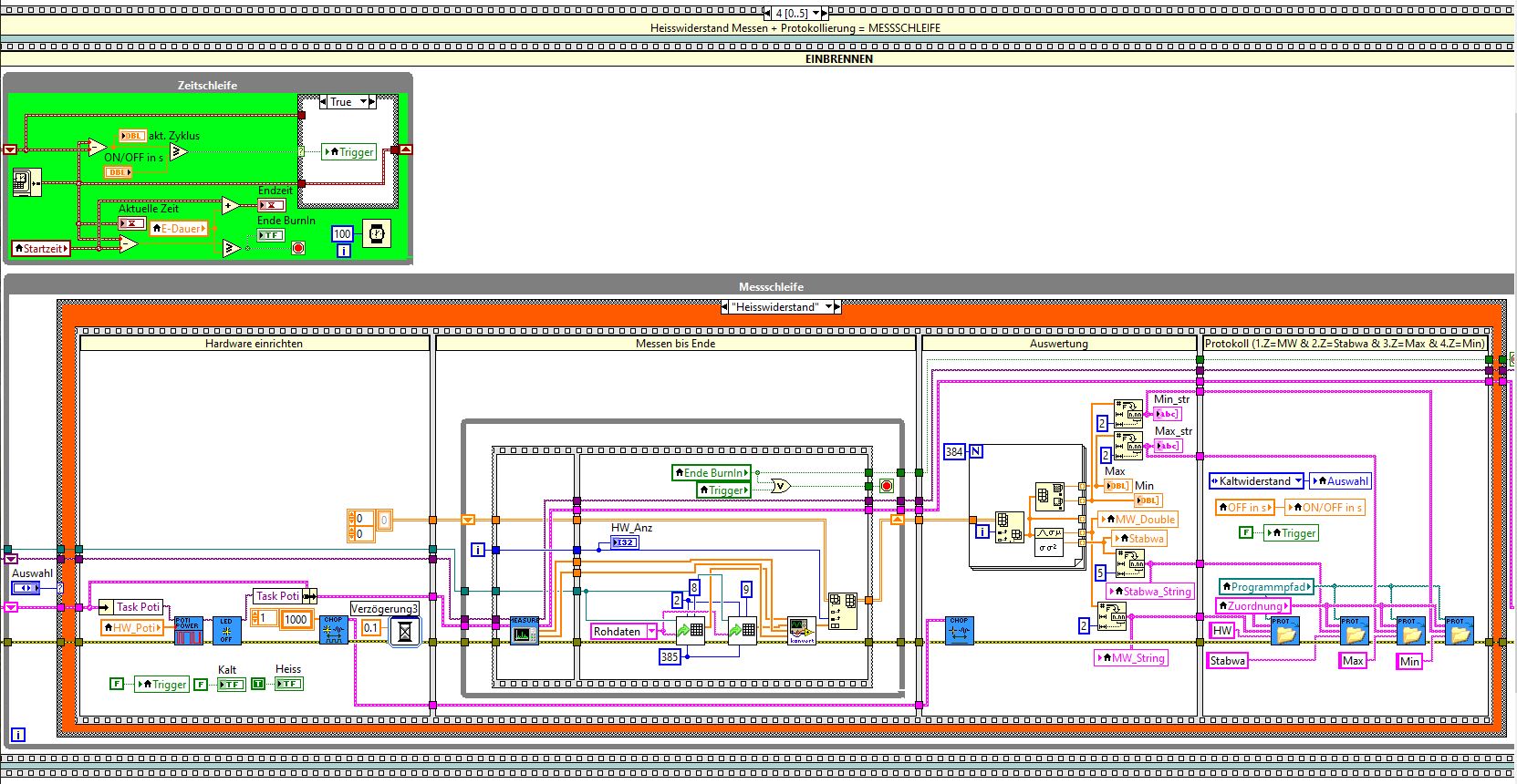Click the Messen bis Ende frame label
The image size is (1517, 784).
coord(675,344)
